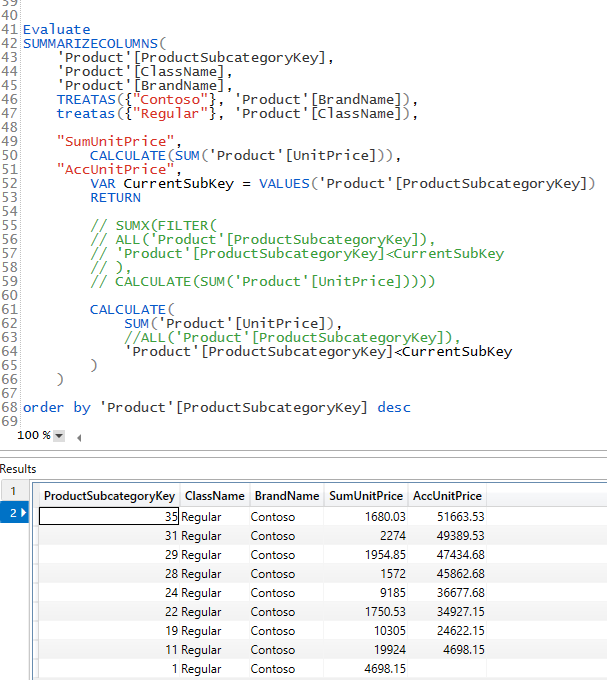607x680 pixels.
Task: Click SumUnitPrice value 9185
Action: (393, 593)
